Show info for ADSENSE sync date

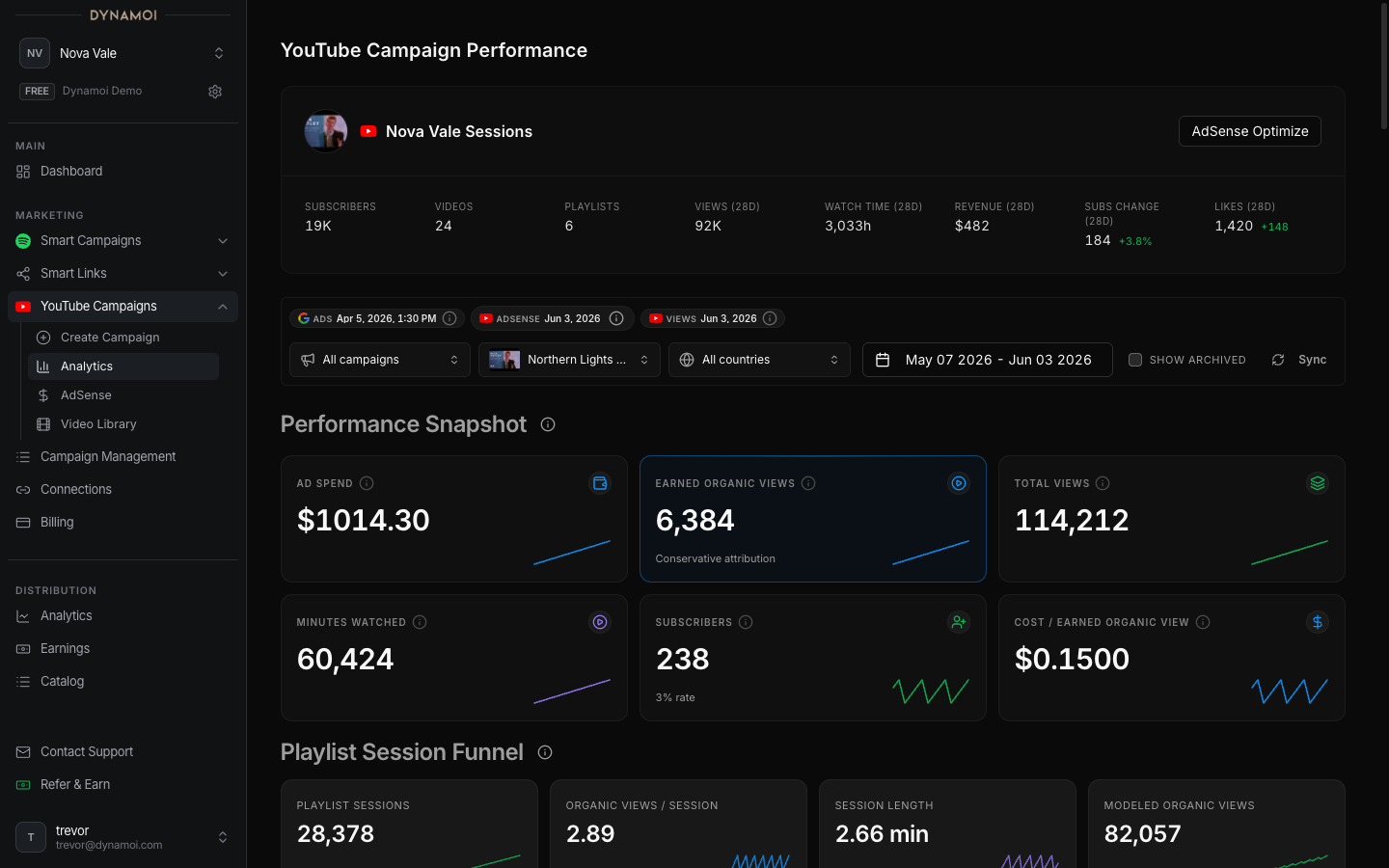[x=616, y=318]
